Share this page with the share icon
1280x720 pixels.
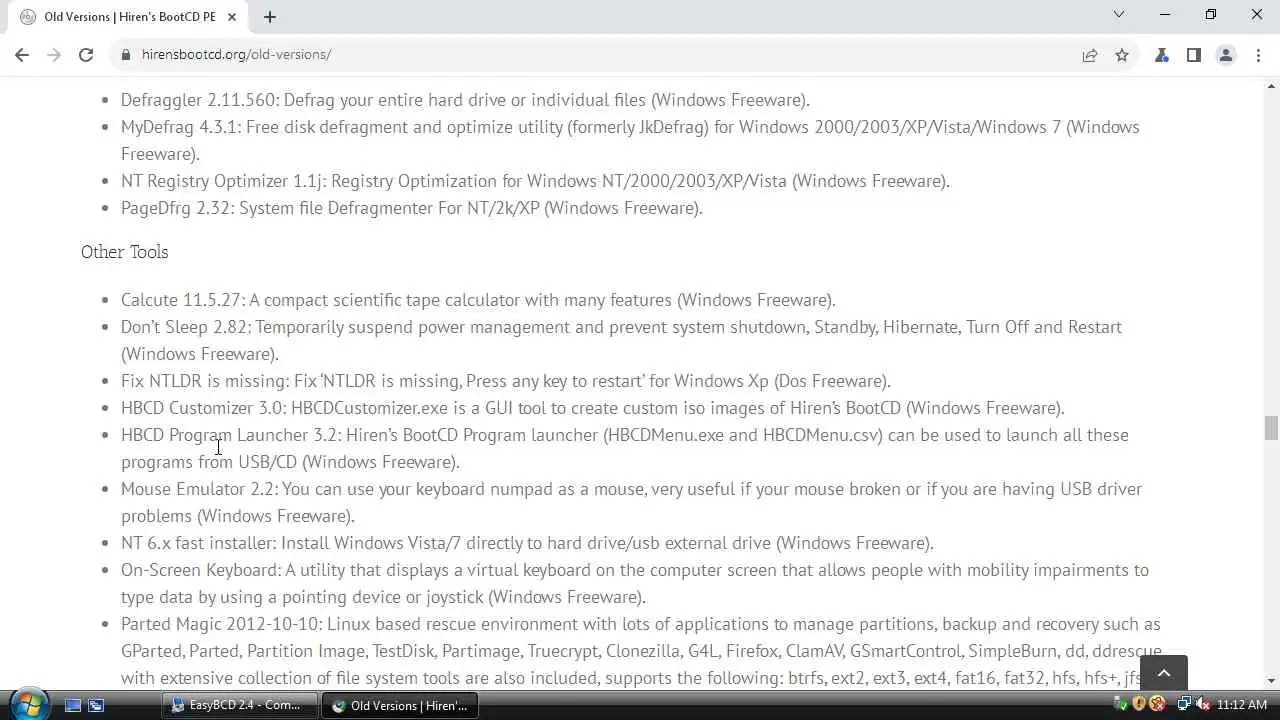(1090, 55)
